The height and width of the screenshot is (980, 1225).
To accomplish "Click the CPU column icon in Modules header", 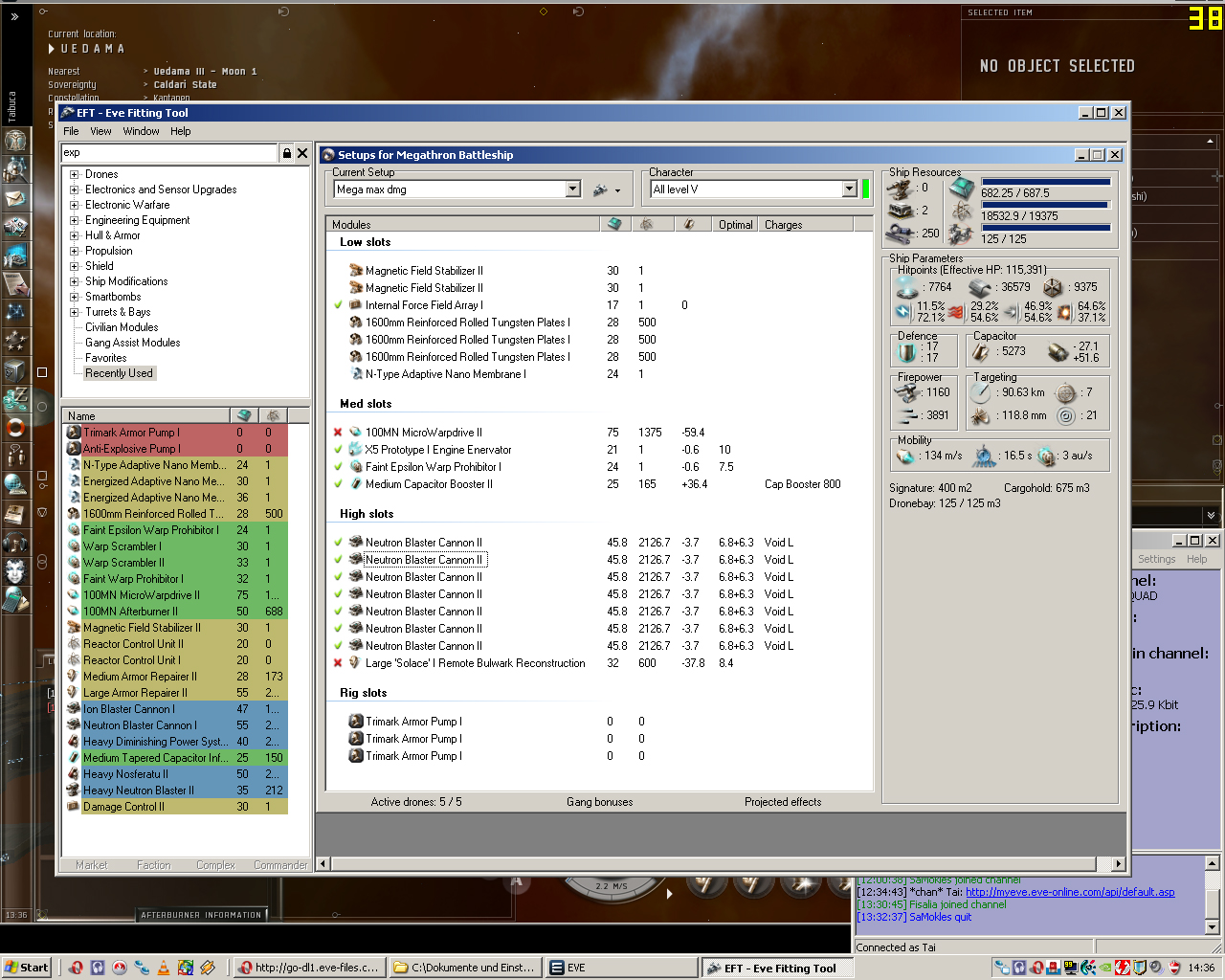I will click(614, 224).
